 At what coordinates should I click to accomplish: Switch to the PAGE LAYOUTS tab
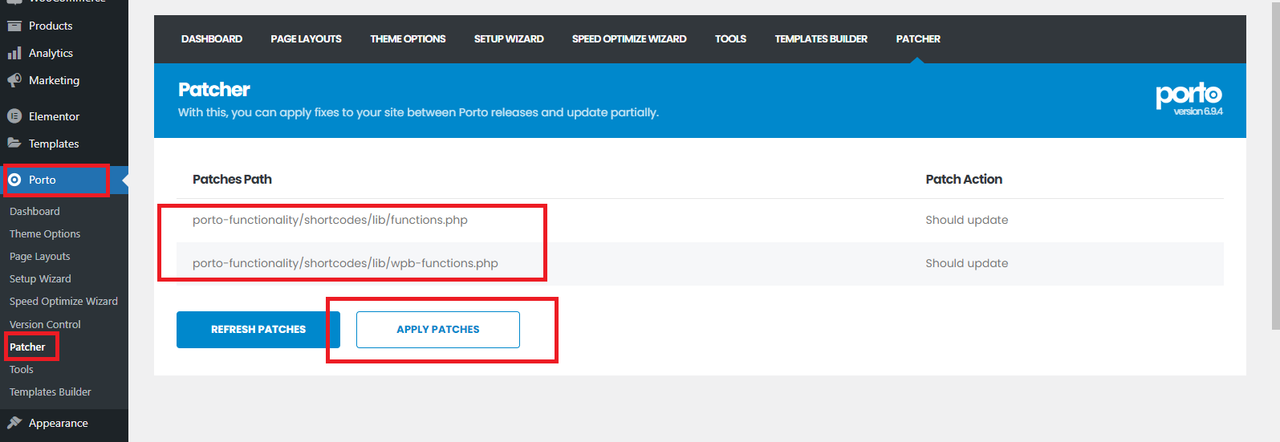(x=306, y=39)
